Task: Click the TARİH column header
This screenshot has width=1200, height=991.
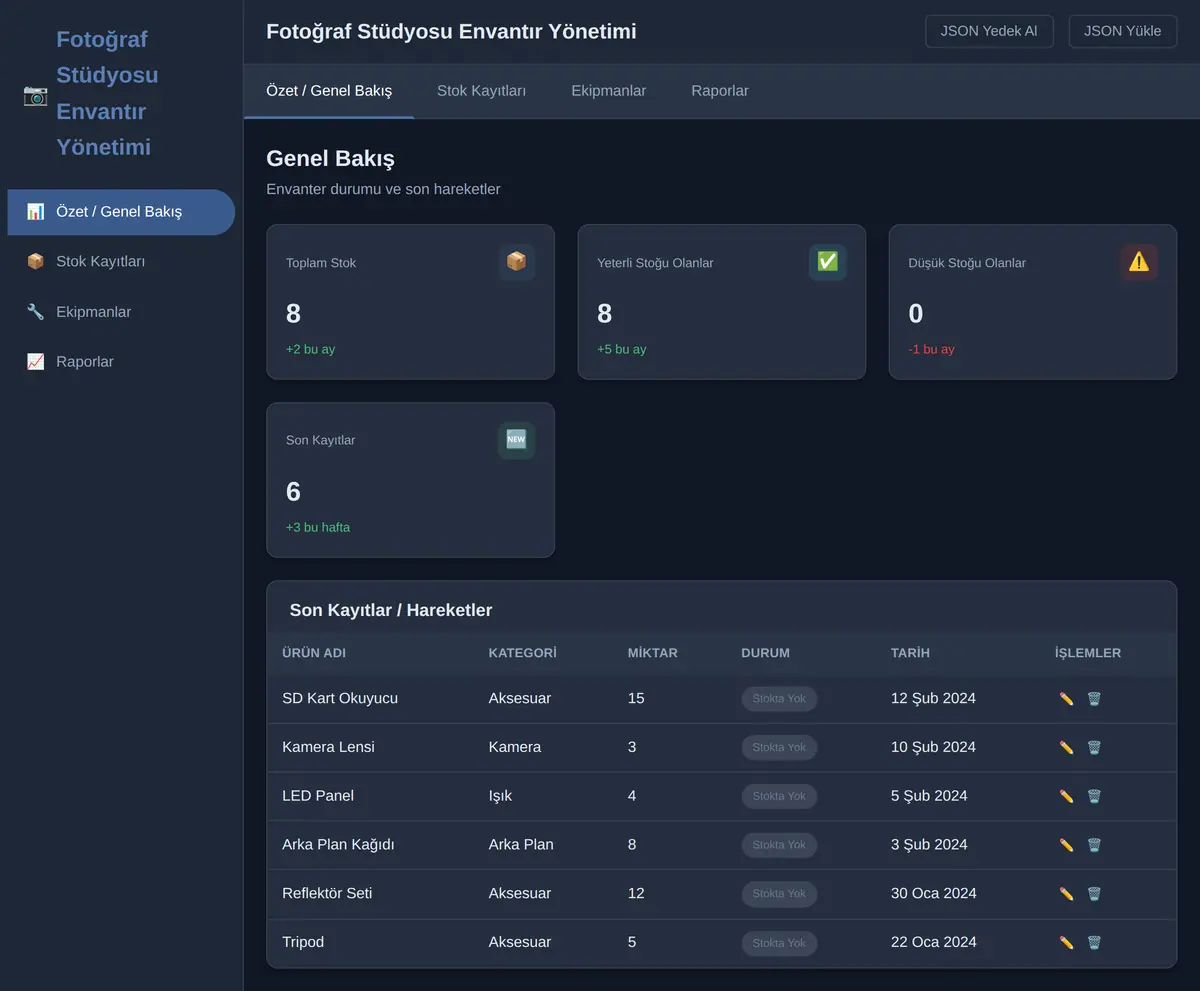Action: pos(910,653)
